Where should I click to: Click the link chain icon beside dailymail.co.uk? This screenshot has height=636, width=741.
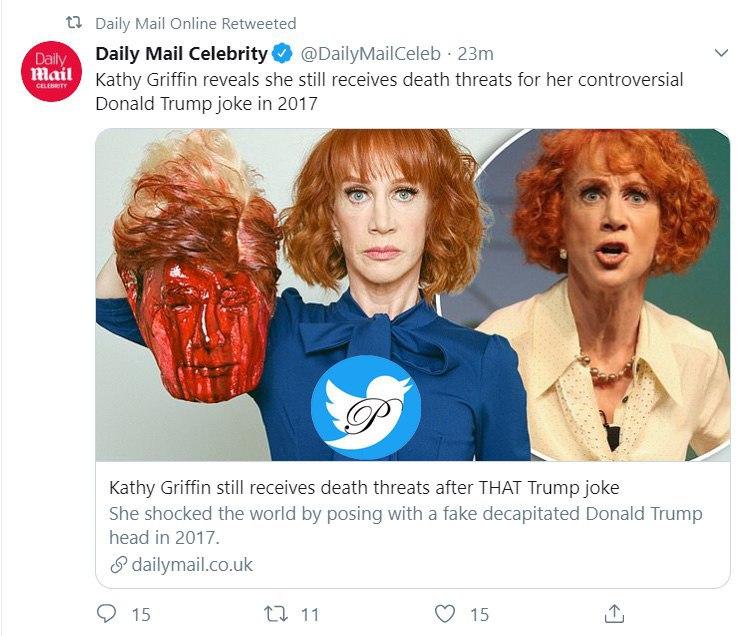(118, 565)
